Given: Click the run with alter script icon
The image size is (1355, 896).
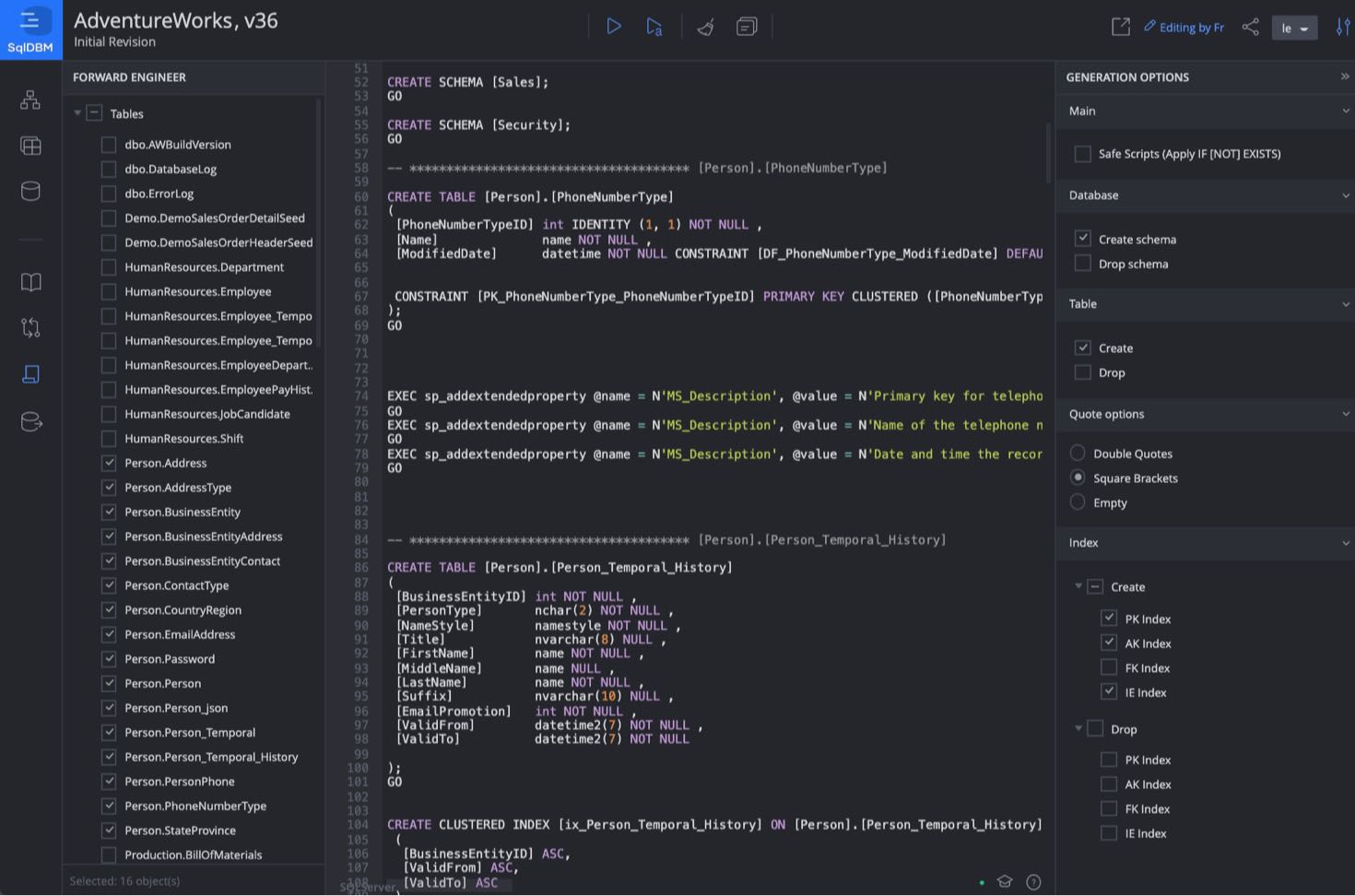Looking at the screenshot, I should pos(654,27).
